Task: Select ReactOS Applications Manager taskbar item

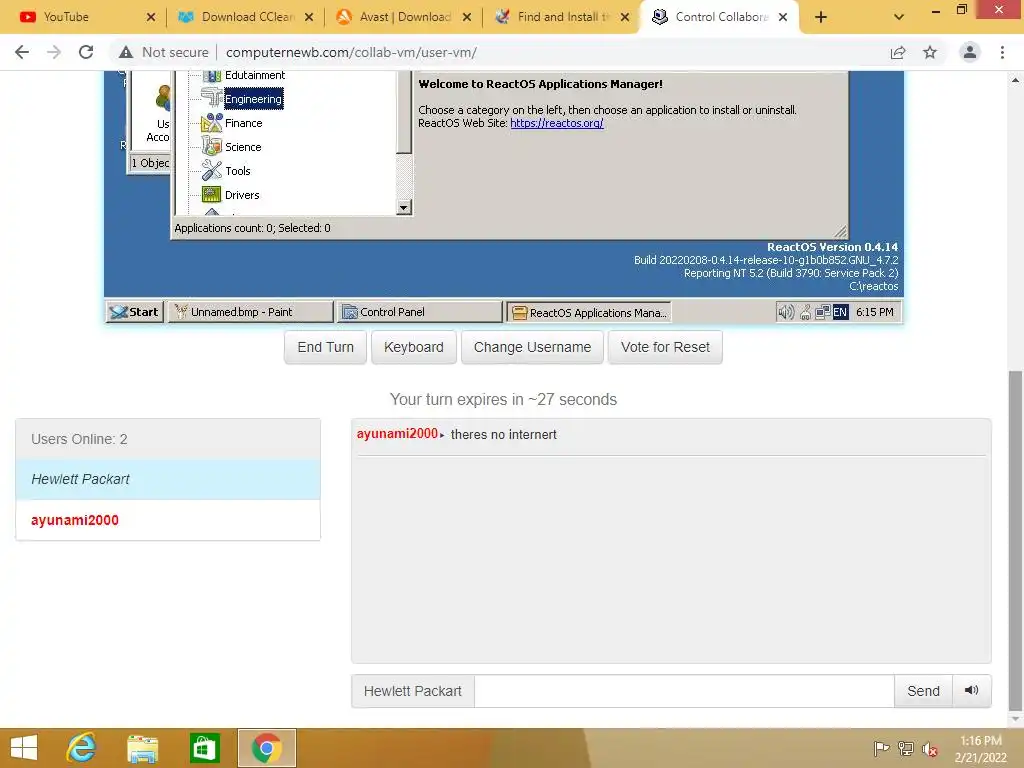Action: click(589, 313)
